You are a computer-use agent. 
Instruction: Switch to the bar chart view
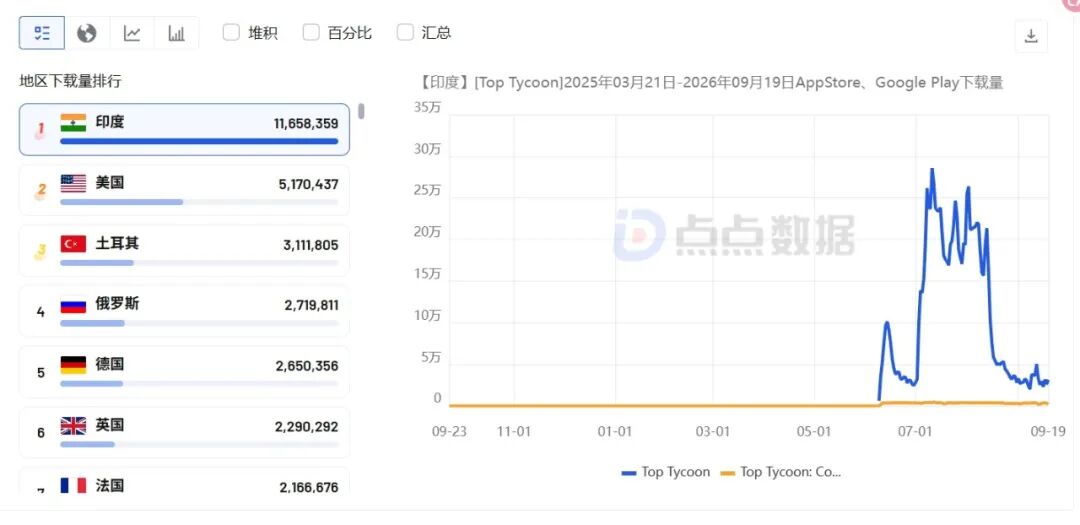click(x=176, y=33)
